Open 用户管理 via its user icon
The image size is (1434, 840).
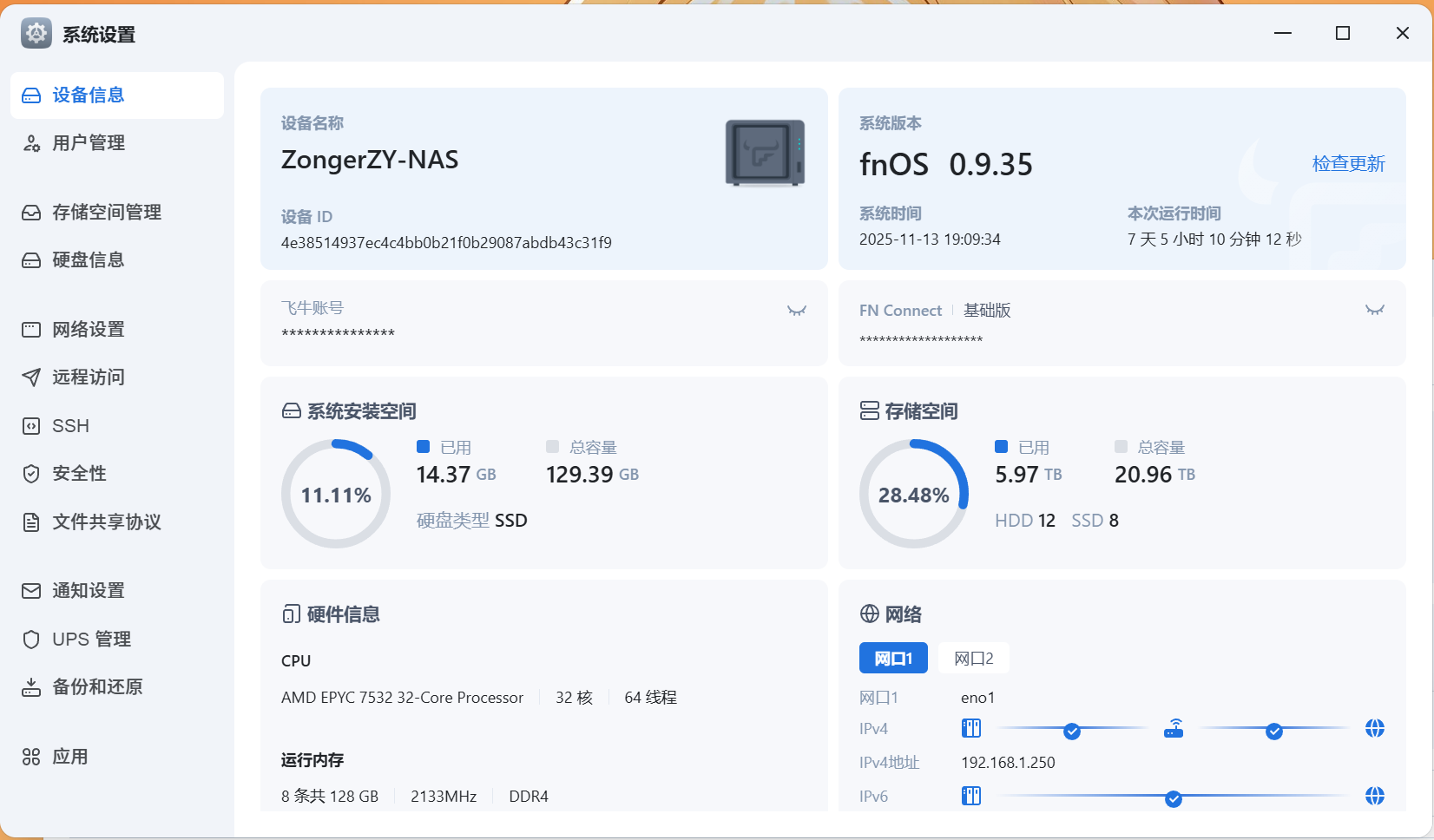(31, 142)
